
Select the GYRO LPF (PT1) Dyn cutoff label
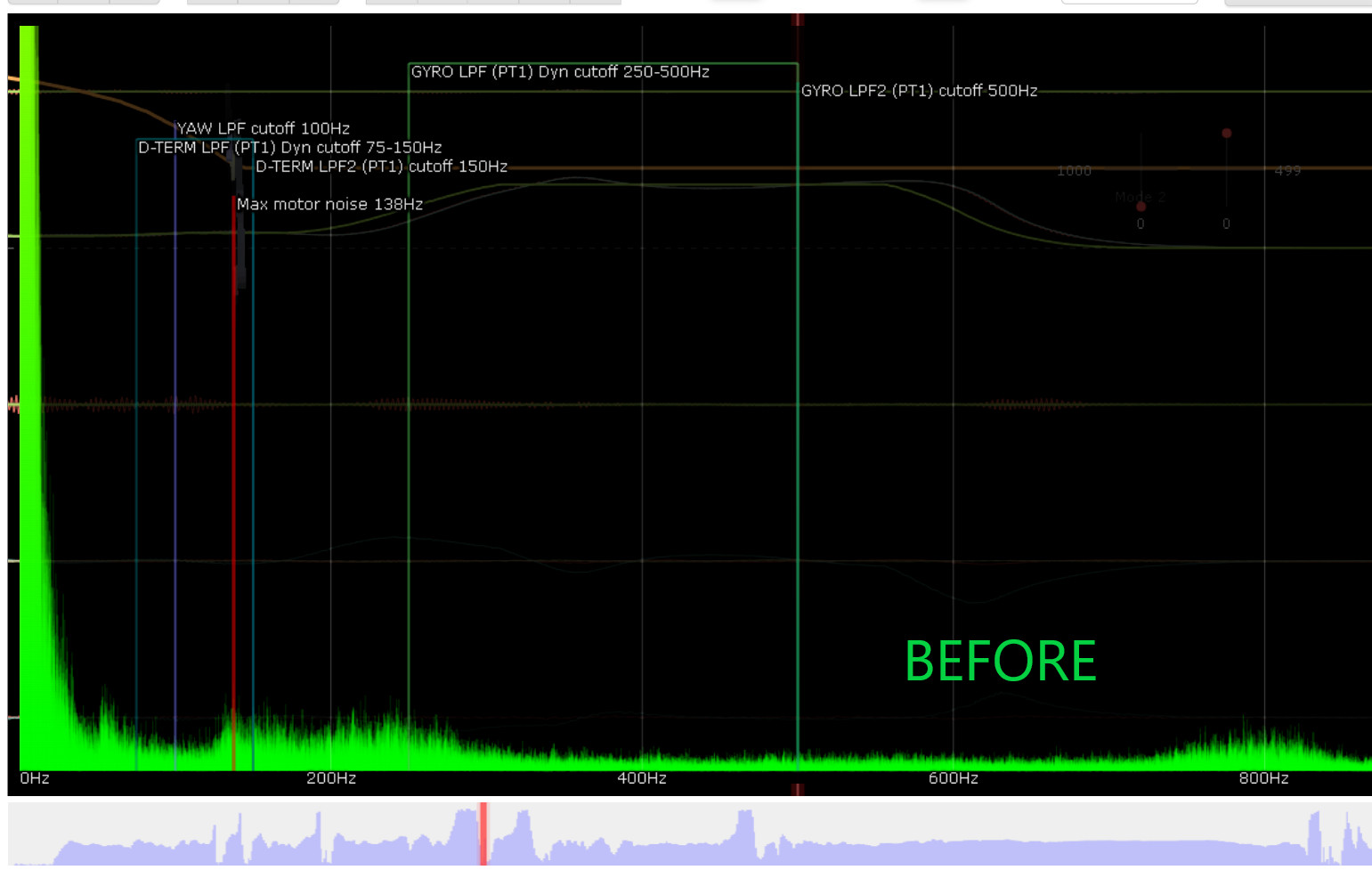point(560,72)
